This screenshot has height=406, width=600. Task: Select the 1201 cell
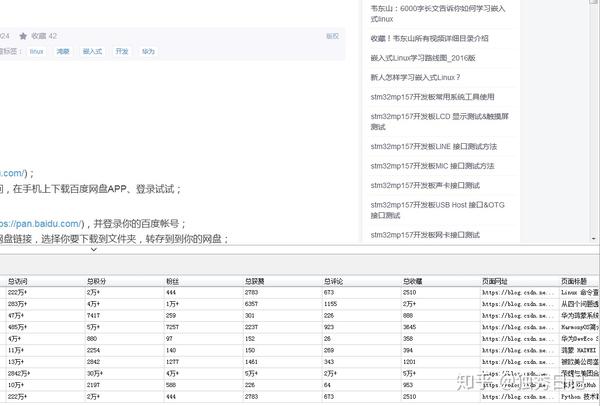pyautogui.click(x=440, y=362)
